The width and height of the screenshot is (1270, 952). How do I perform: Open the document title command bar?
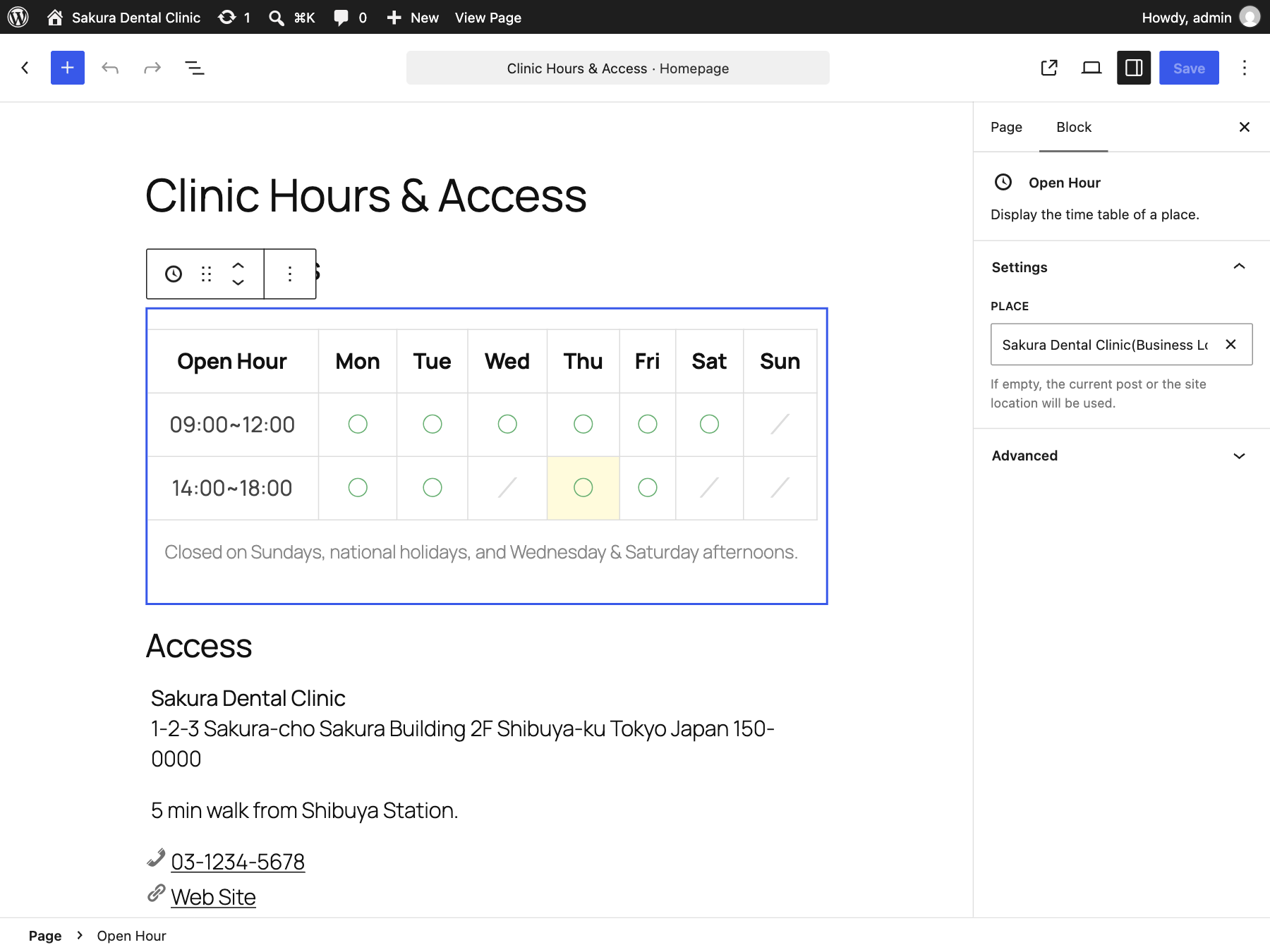click(618, 68)
